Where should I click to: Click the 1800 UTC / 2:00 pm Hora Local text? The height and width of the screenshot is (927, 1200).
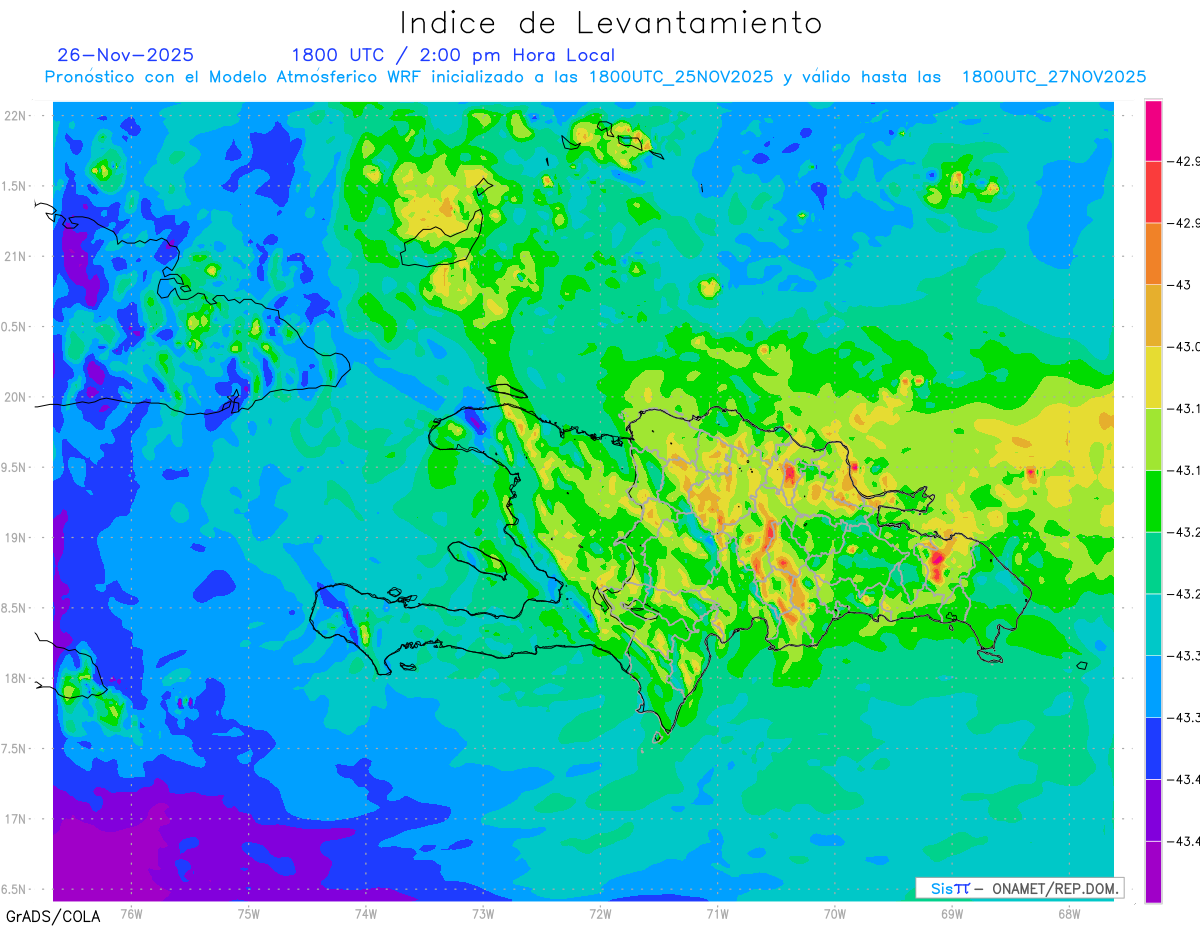pyautogui.click(x=453, y=55)
